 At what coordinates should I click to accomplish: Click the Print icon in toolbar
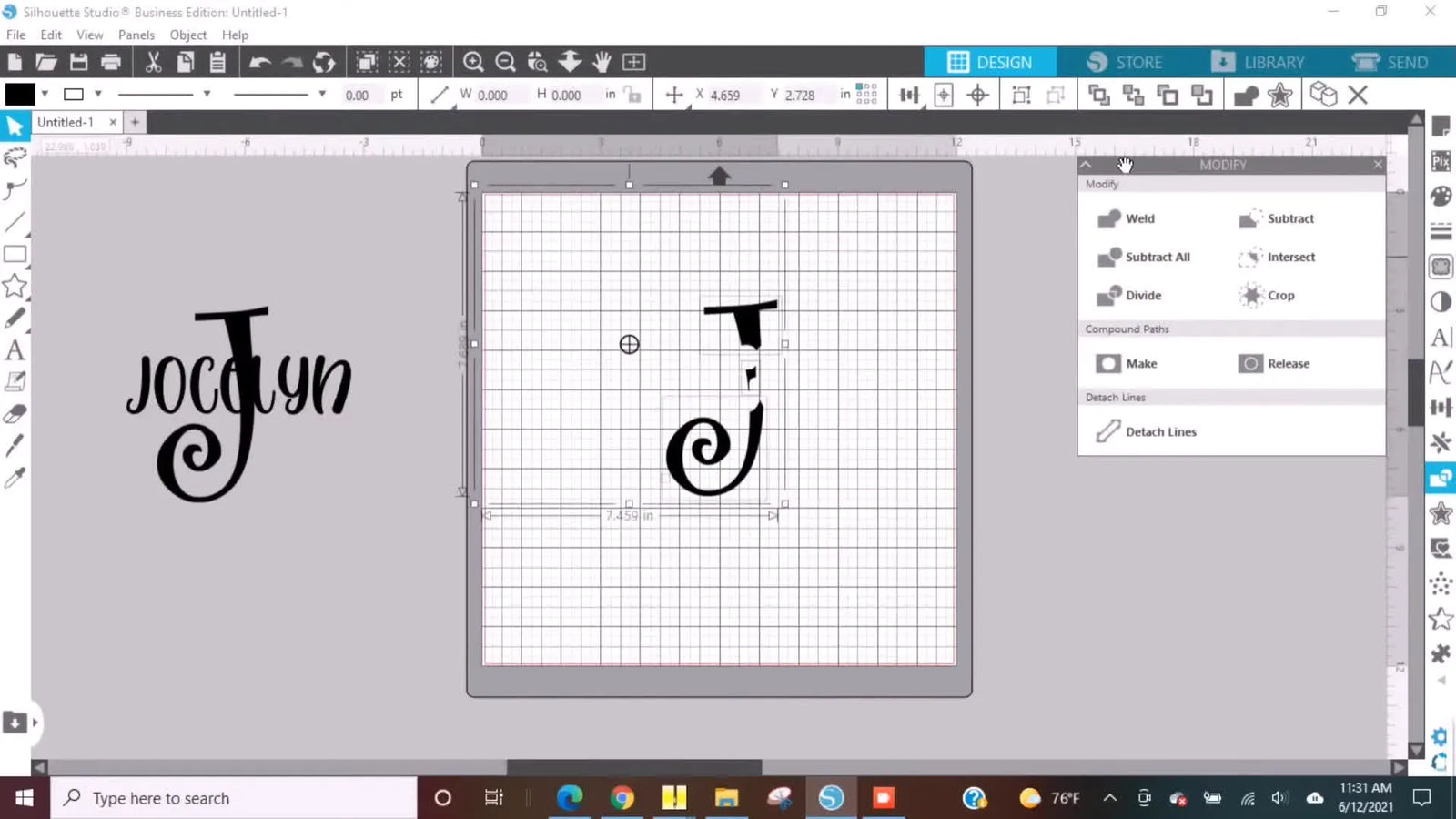click(111, 62)
